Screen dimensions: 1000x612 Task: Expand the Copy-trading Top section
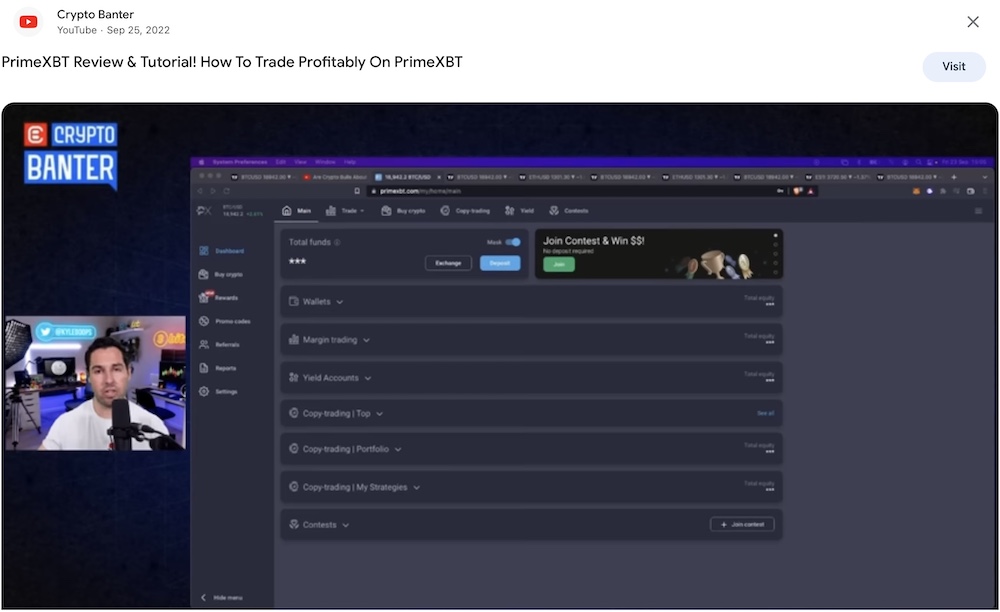point(531,413)
